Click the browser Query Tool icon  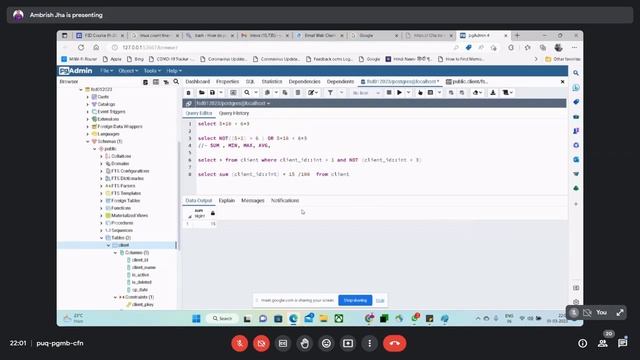145,82
